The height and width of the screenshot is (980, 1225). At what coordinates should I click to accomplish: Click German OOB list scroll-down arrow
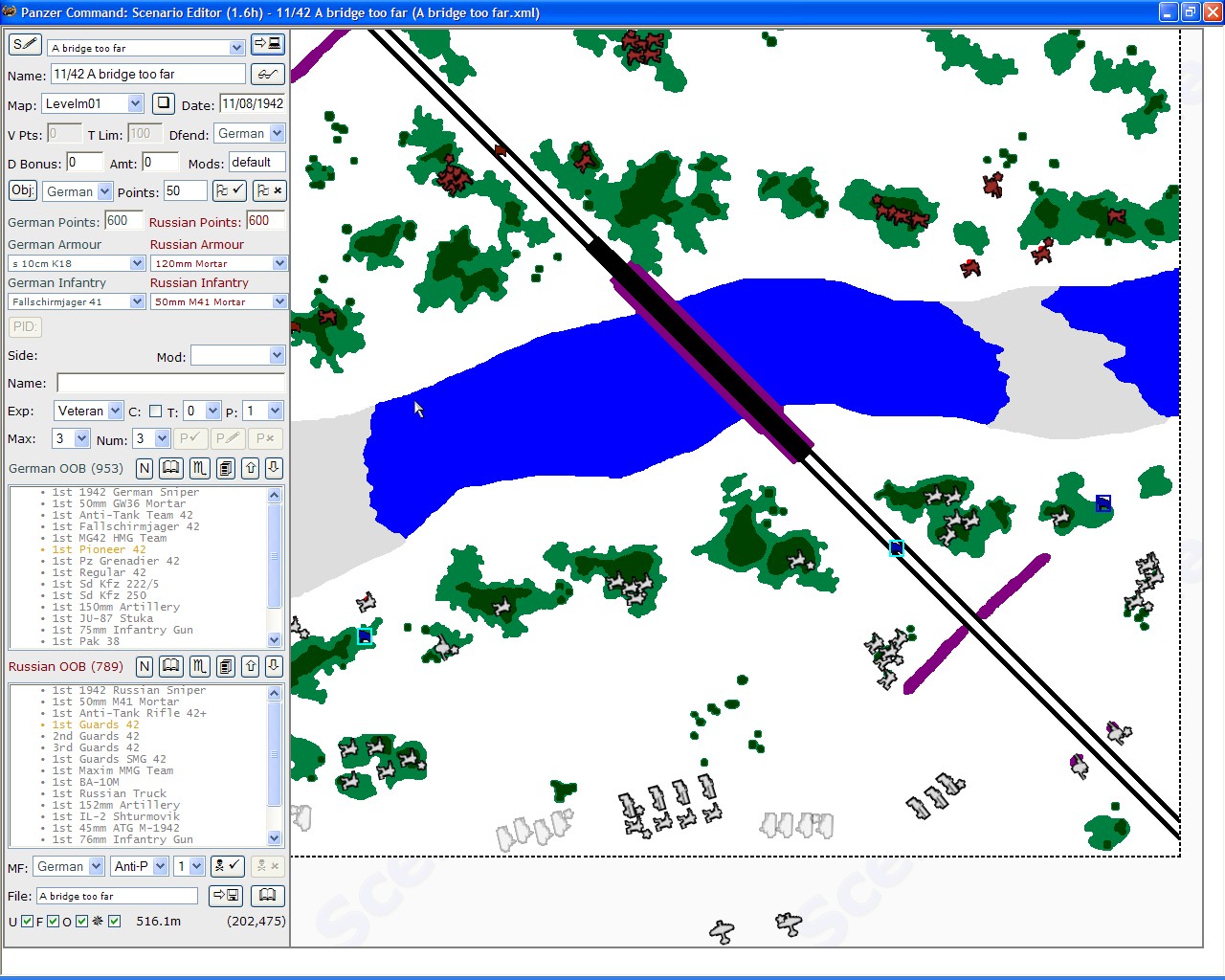(275, 640)
